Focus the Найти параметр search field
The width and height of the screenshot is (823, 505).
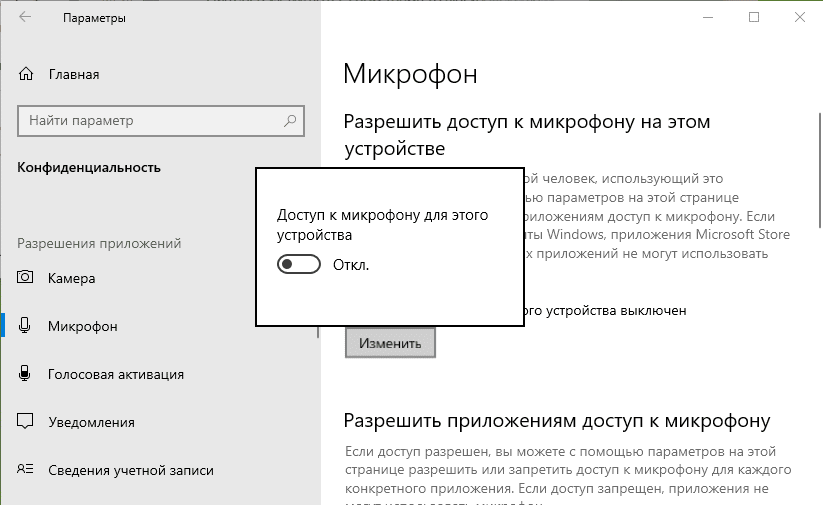[x=150, y=121]
